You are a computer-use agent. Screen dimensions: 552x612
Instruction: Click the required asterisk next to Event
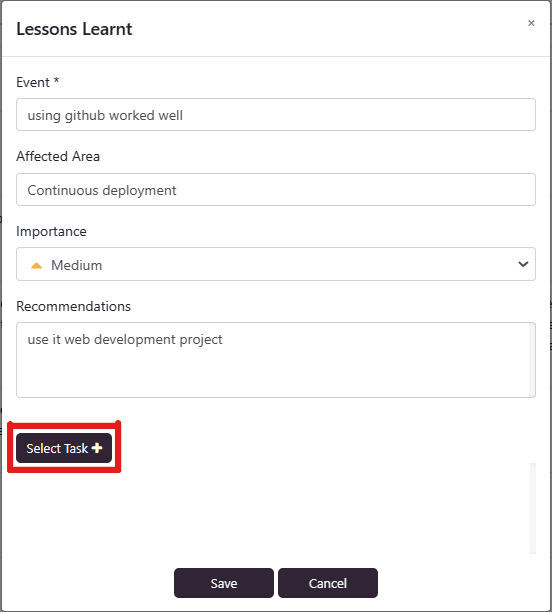point(56,80)
